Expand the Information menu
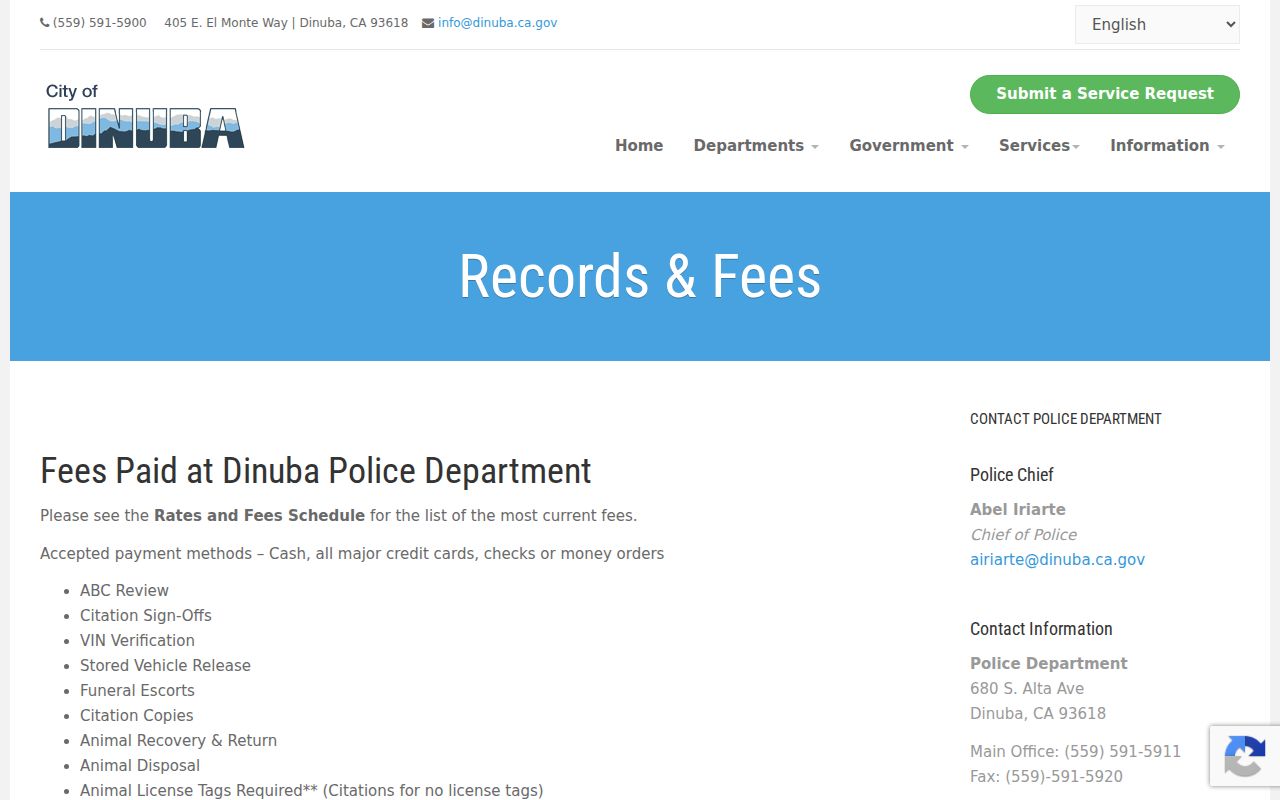The width and height of the screenshot is (1280, 800). pyautogui.click(x=1167, y=146)
